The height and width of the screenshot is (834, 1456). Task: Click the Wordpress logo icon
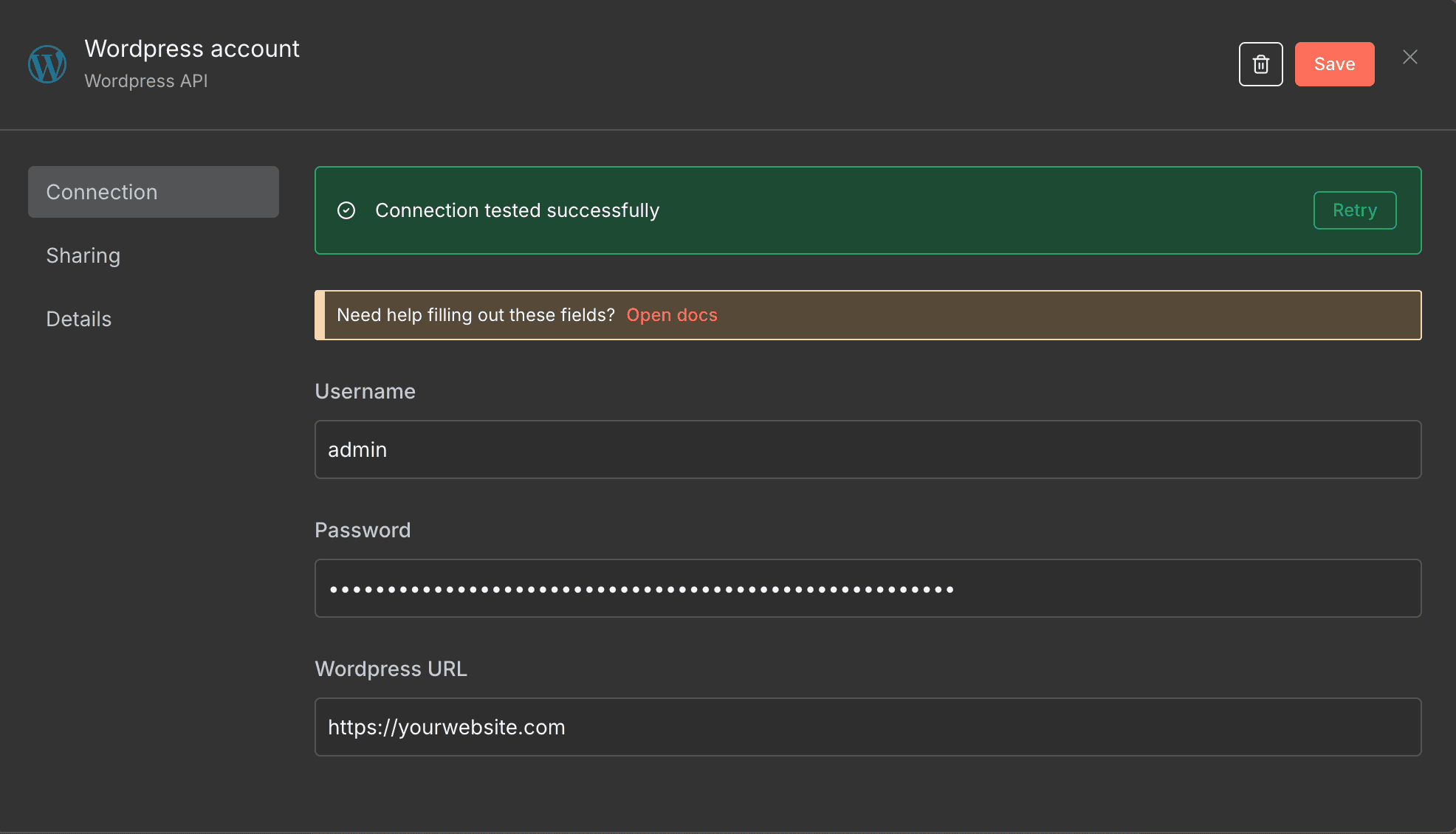pyautogui.click(x=47, y=64)
